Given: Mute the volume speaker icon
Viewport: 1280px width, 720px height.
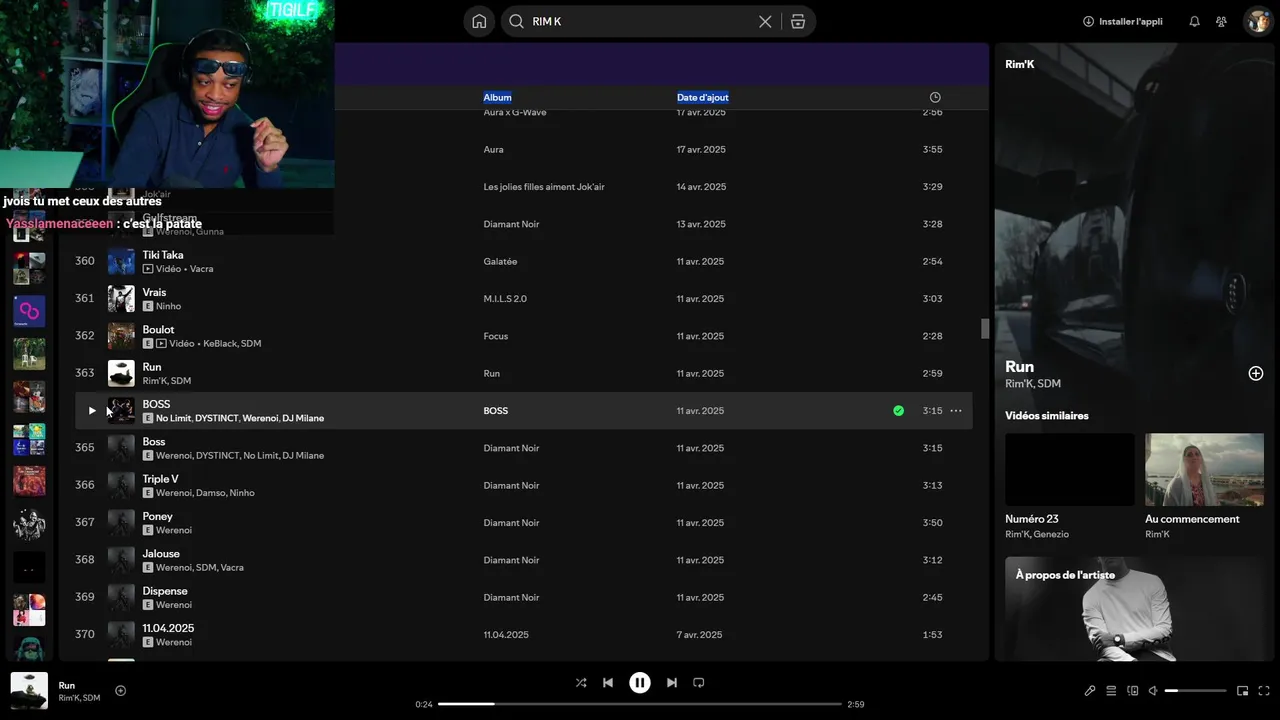Looking at the screenshot, I should pyautogui.click(x=1153, y=691).
